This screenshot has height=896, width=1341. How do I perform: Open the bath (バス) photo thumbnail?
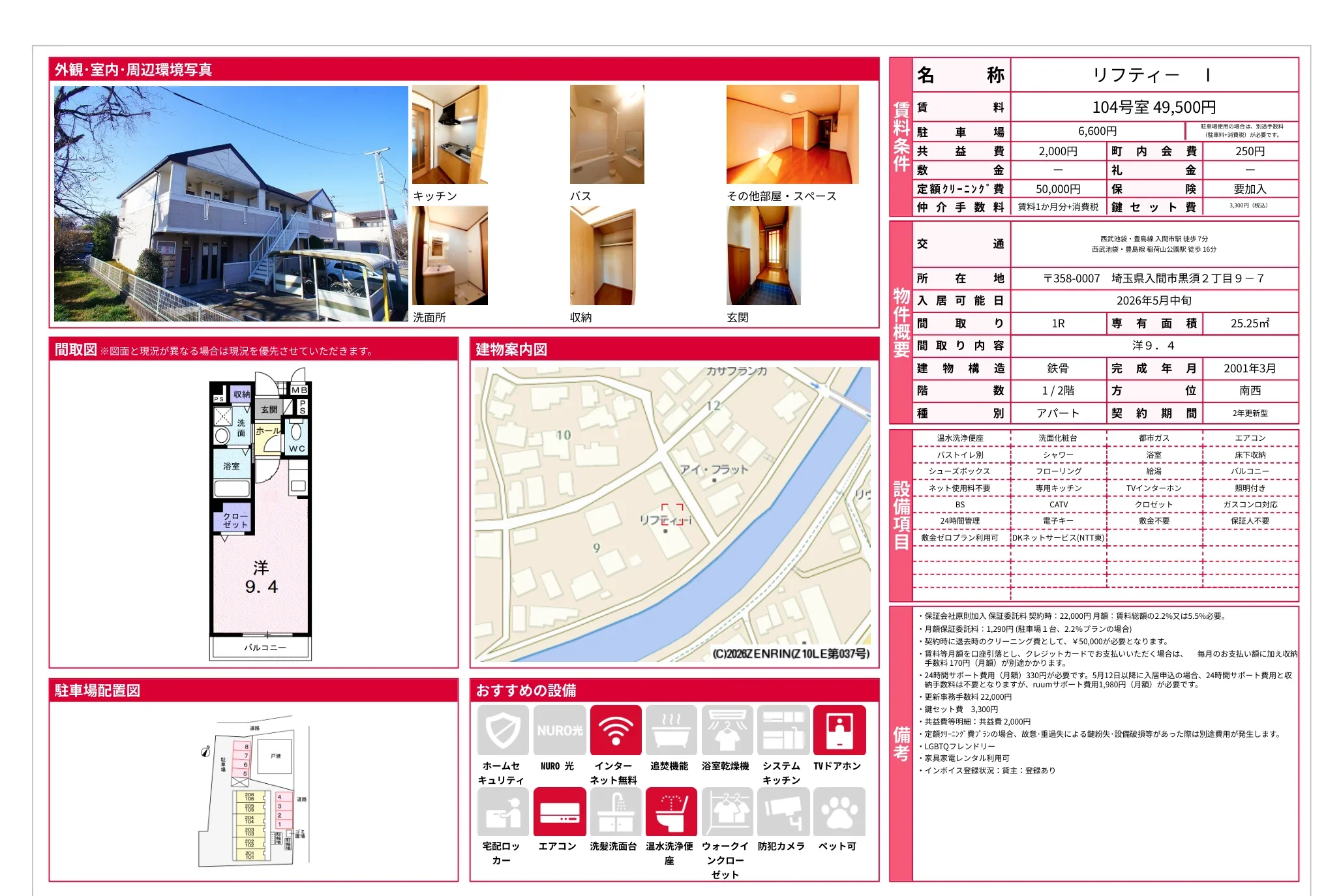click(607, 134)
